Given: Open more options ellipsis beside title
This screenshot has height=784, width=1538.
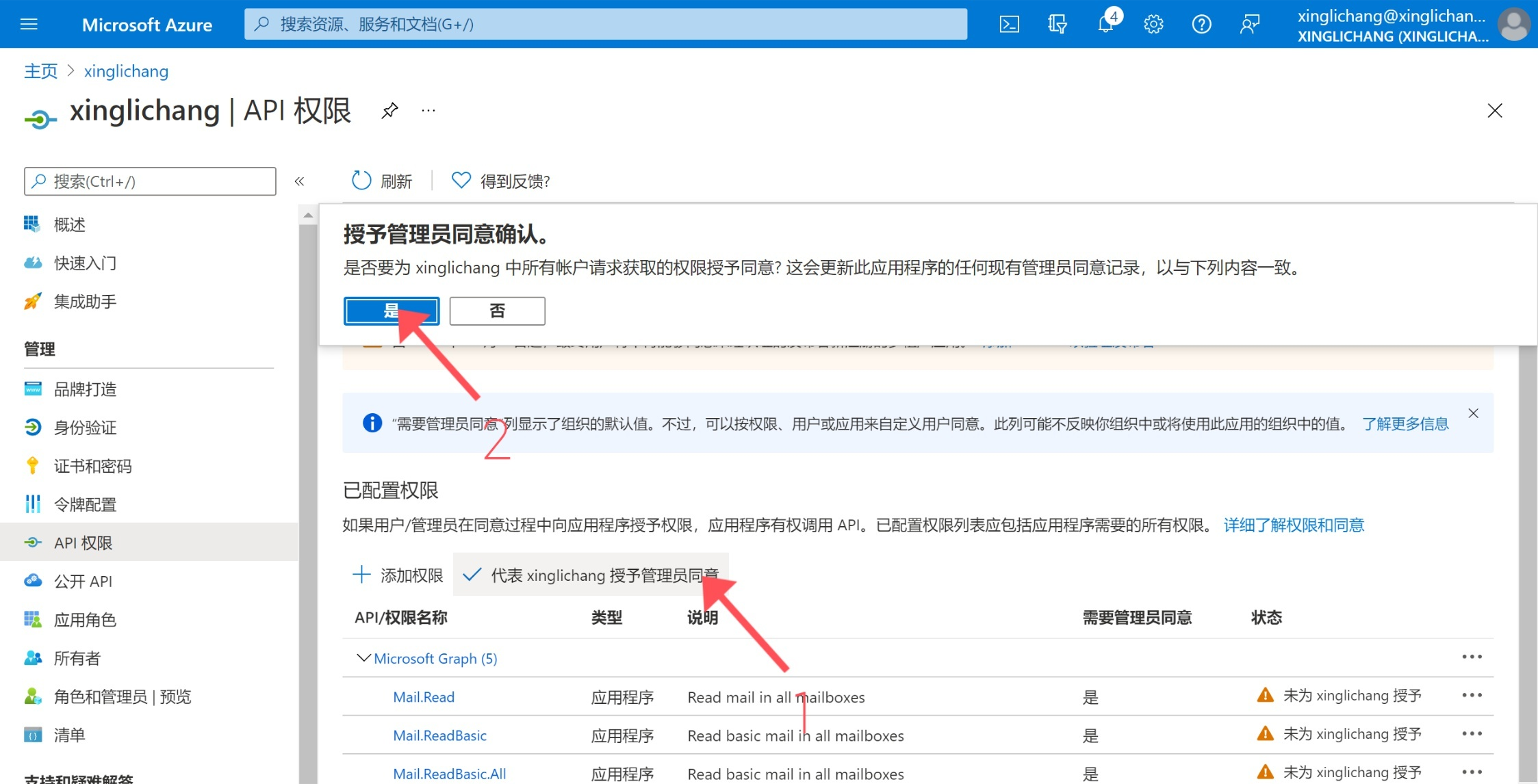Looking at the screenshot, I should [428, 110].
